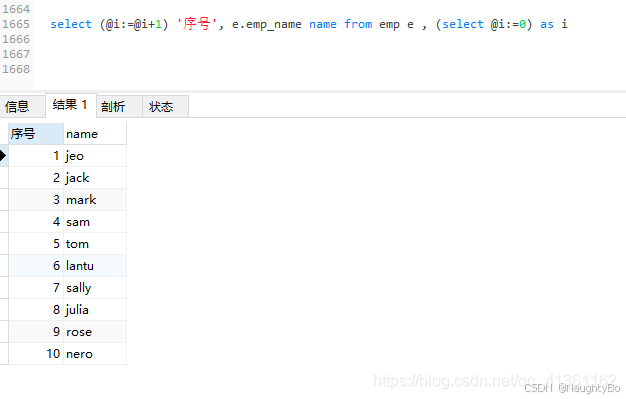The image size is (626, 399).
Task: Click the row indicator arrow beside jeo
Action: point(3,155)
